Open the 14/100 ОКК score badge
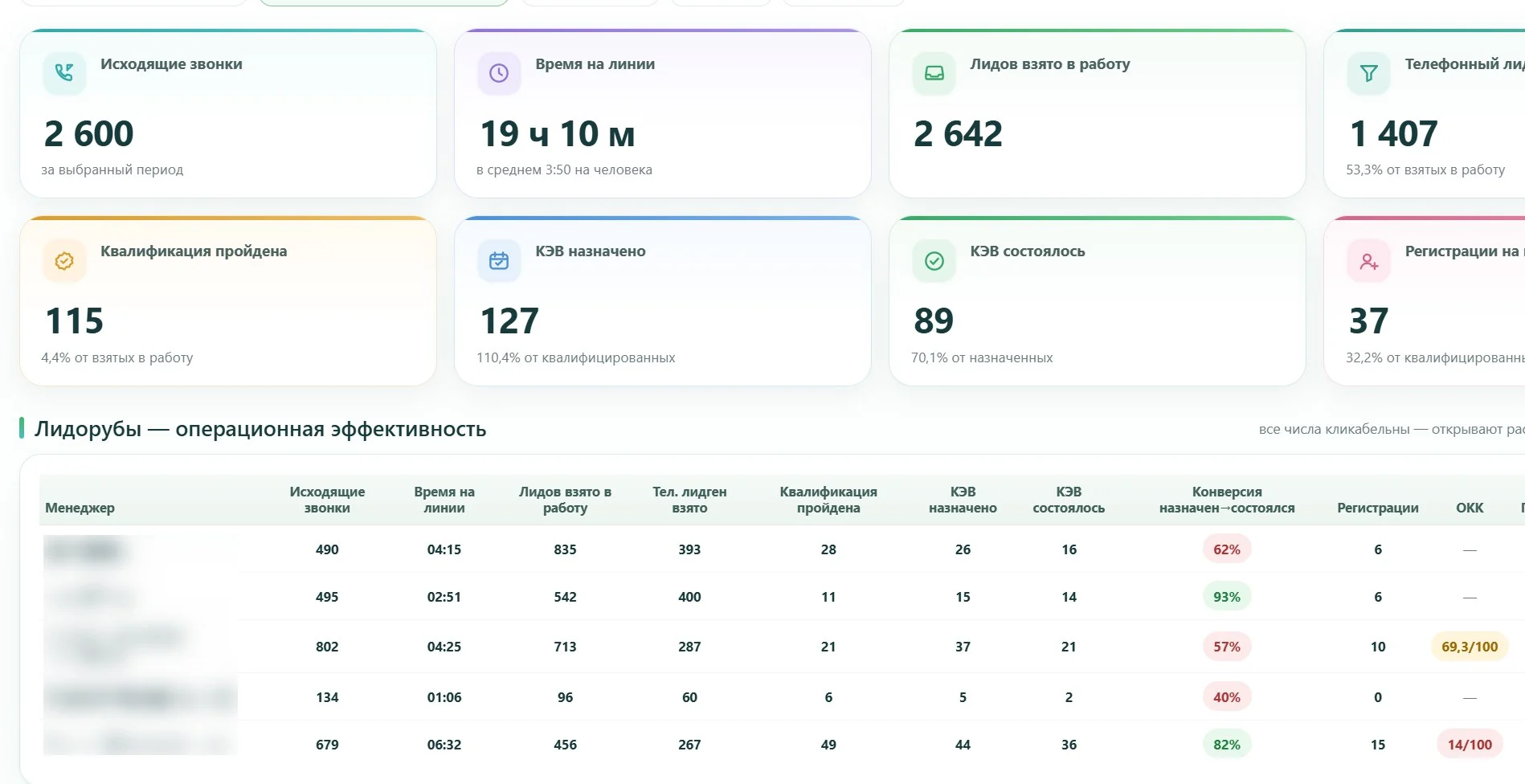Screen dimensions: 1525x784 pos(1470,745)
